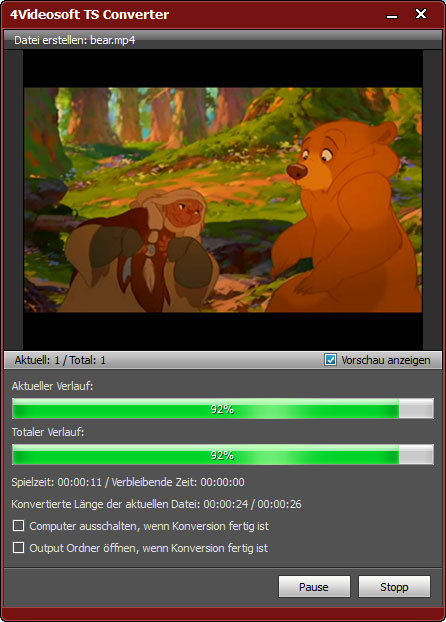
Task: Uncheck the Vorschau anzeigen checkbox
Action: pos(330,360)
